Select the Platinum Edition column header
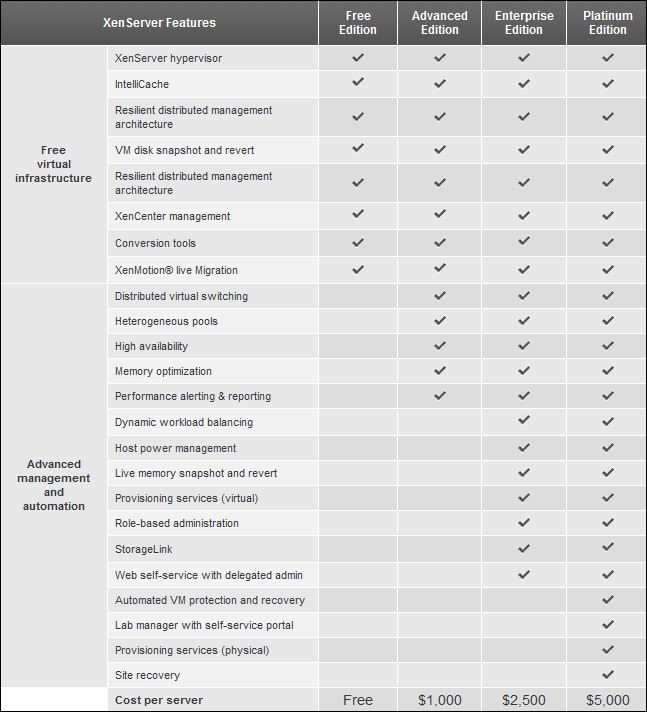 click(607, 23)
